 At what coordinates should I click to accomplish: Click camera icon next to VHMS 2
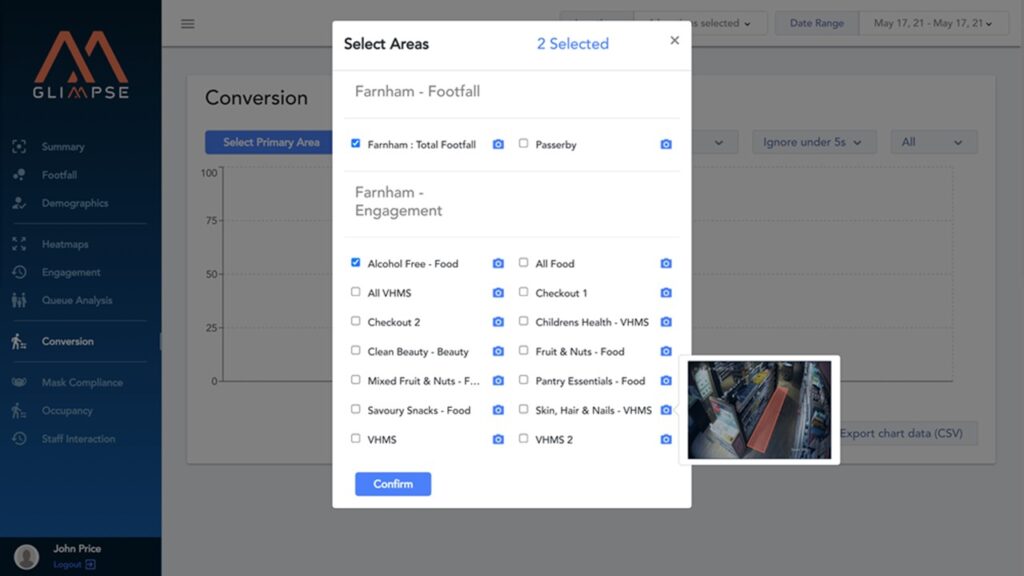click(666, 440)
